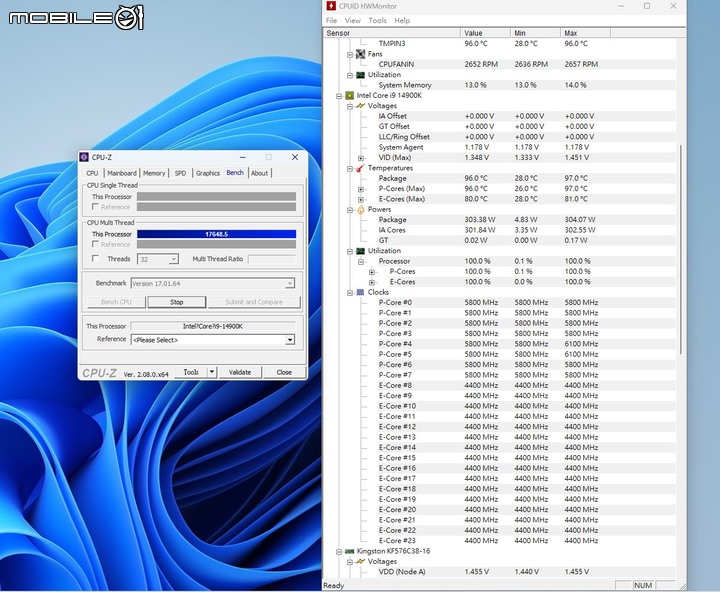Click the Stop benchmark button
Screen dimensions: 720x592
pyautogui.click(x=177, y=302)
